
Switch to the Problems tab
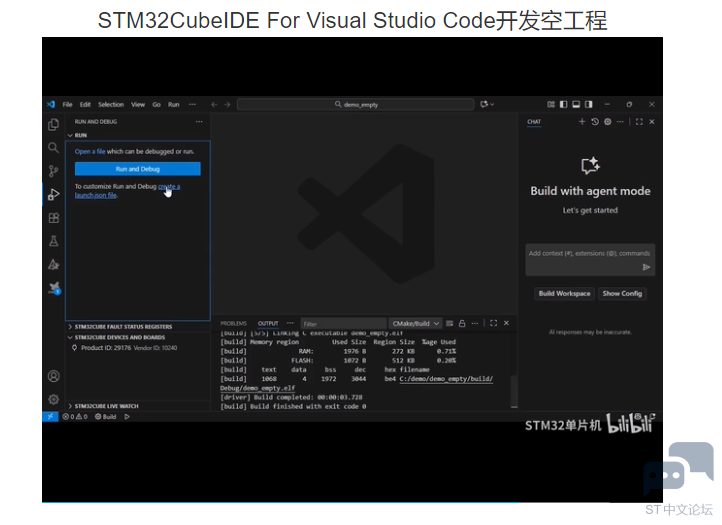(x=233, y=323)
